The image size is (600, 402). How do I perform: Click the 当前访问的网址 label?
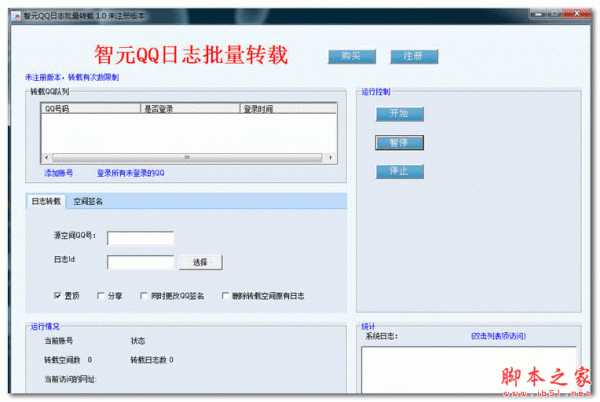pyautogui.click(x=70, y=379)
